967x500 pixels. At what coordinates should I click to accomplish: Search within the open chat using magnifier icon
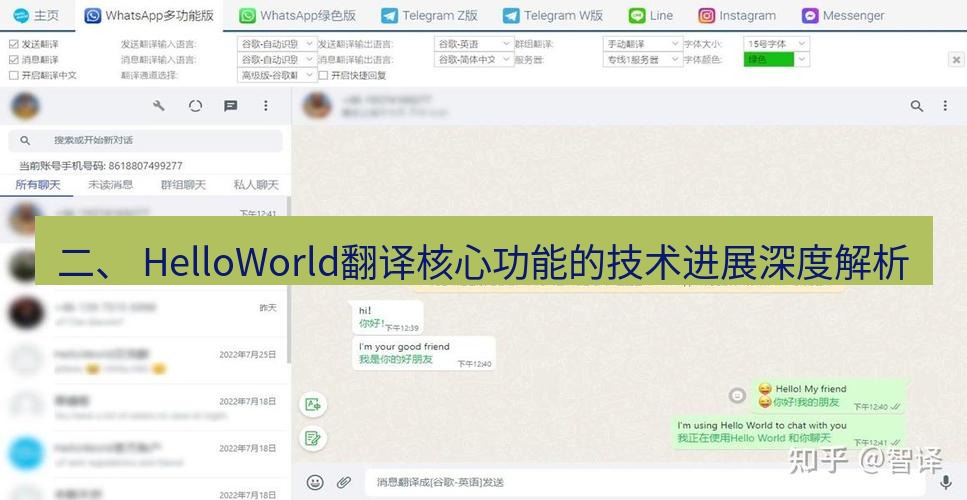[917, 106]
